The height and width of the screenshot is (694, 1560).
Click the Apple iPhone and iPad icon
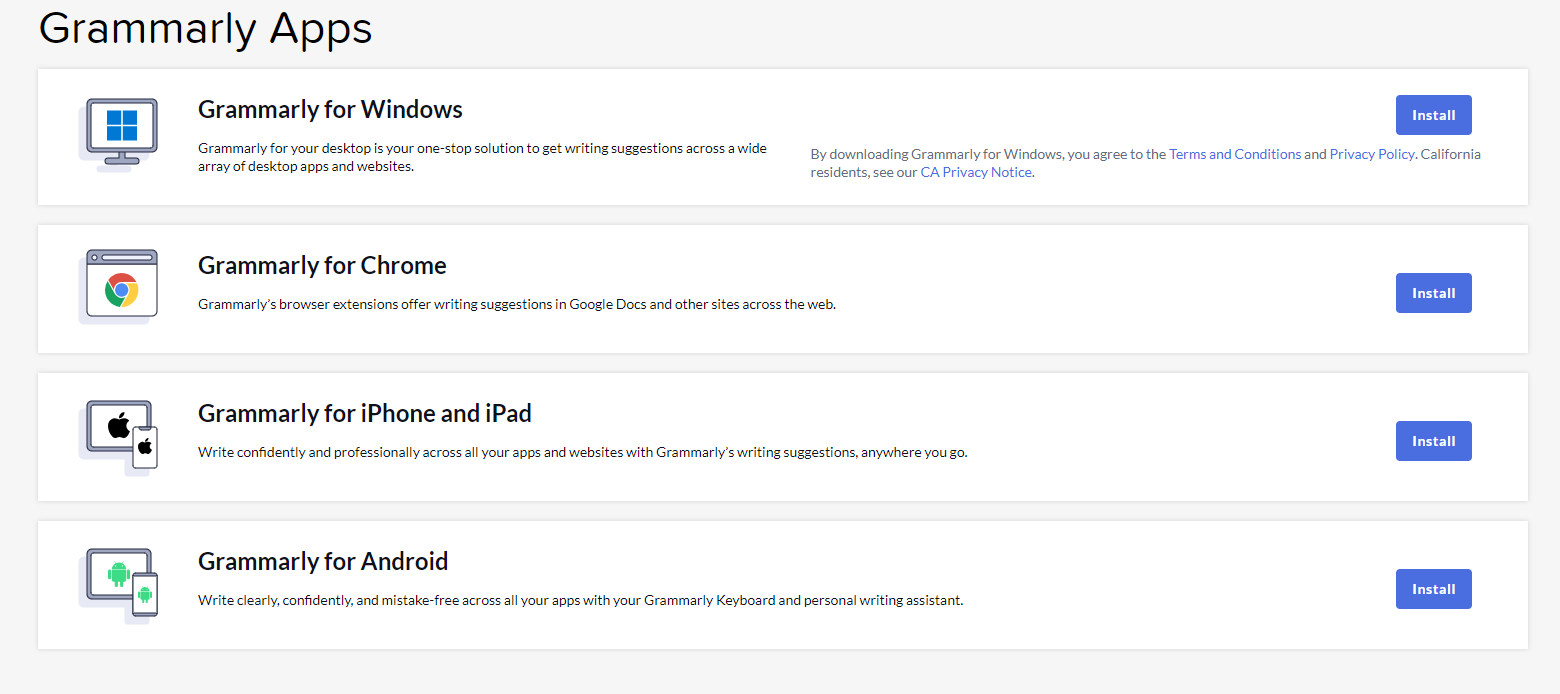[x=120, y=434]
